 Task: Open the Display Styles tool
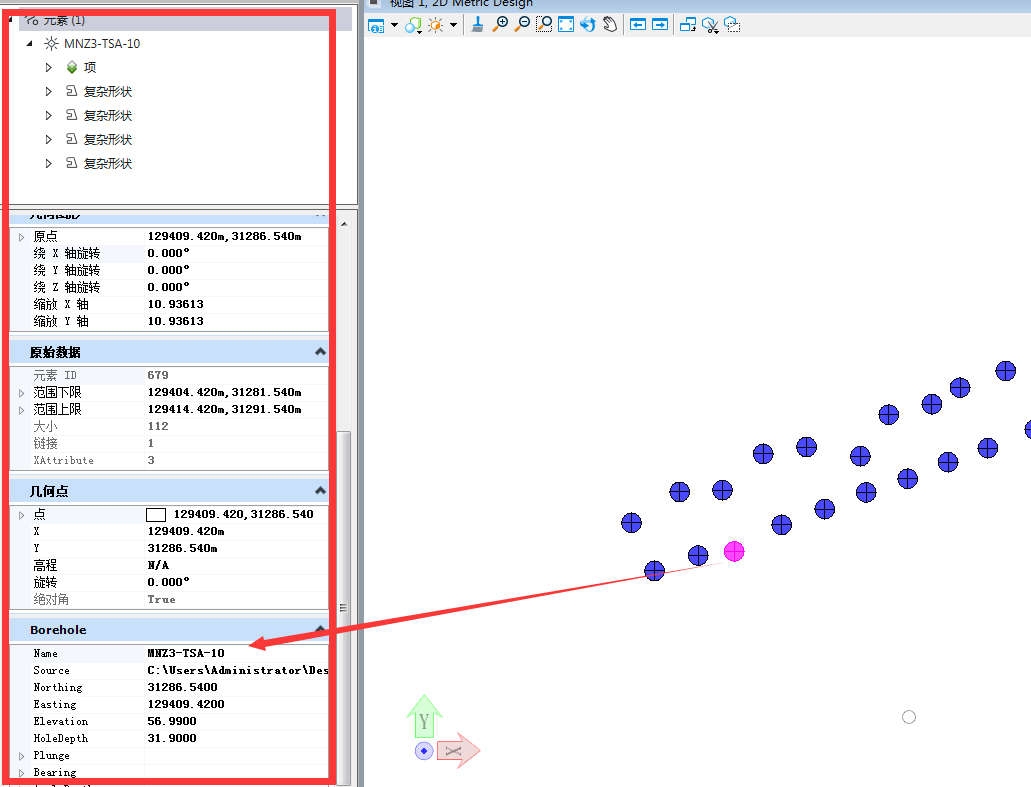(x=413, y=25)
